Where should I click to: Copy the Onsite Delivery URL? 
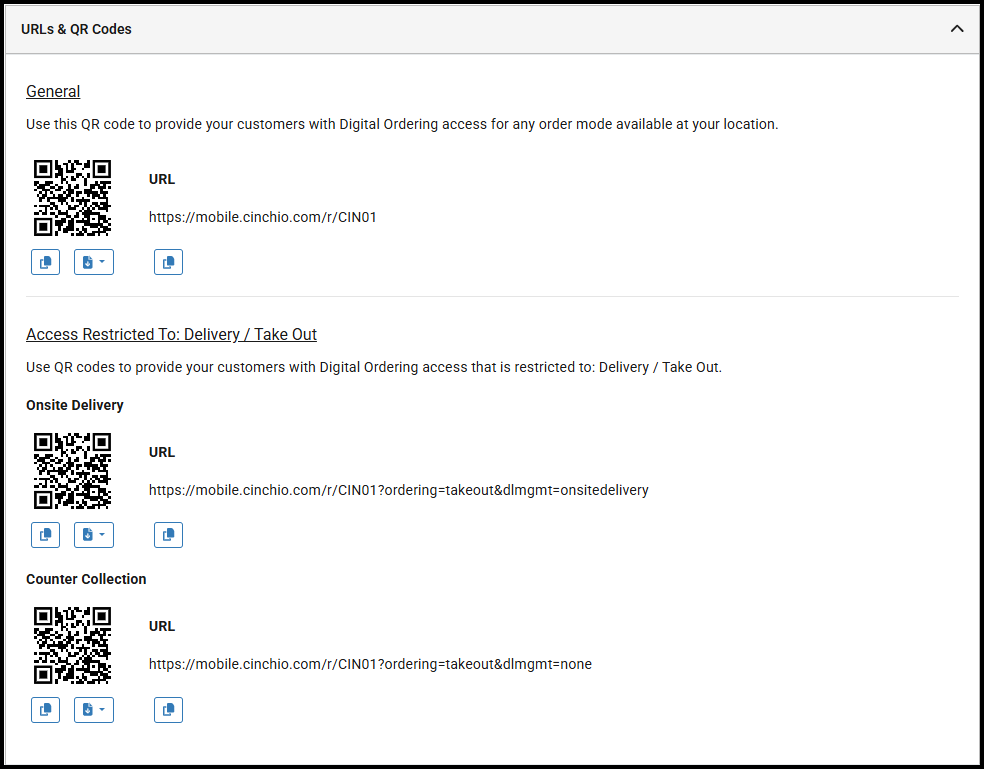point(168,535)
